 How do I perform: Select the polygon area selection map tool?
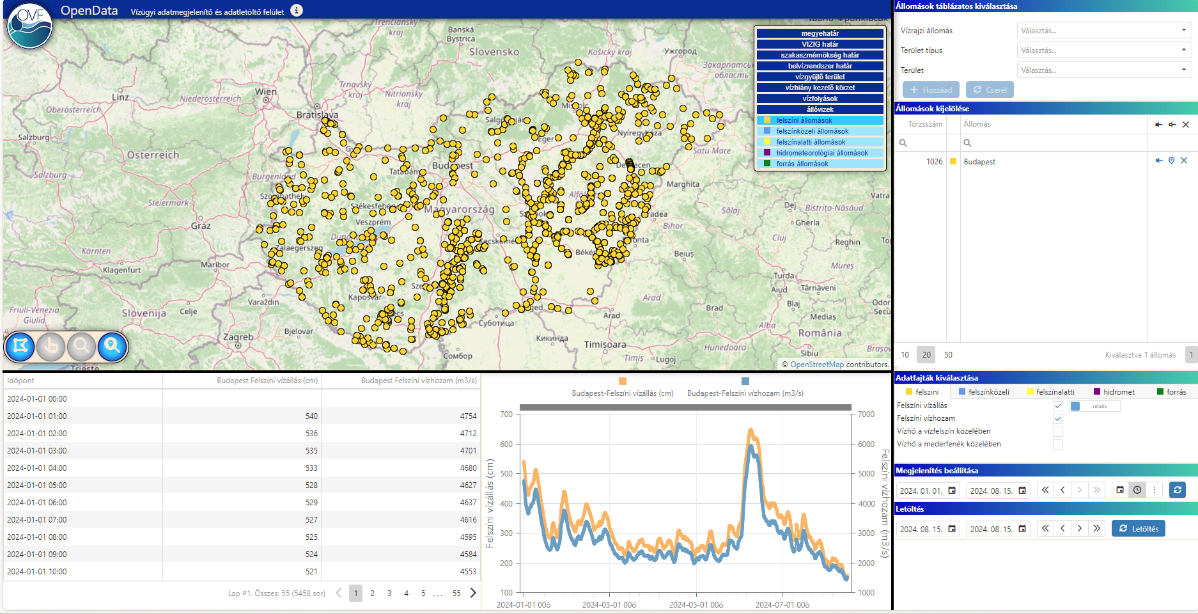point(19,347)
